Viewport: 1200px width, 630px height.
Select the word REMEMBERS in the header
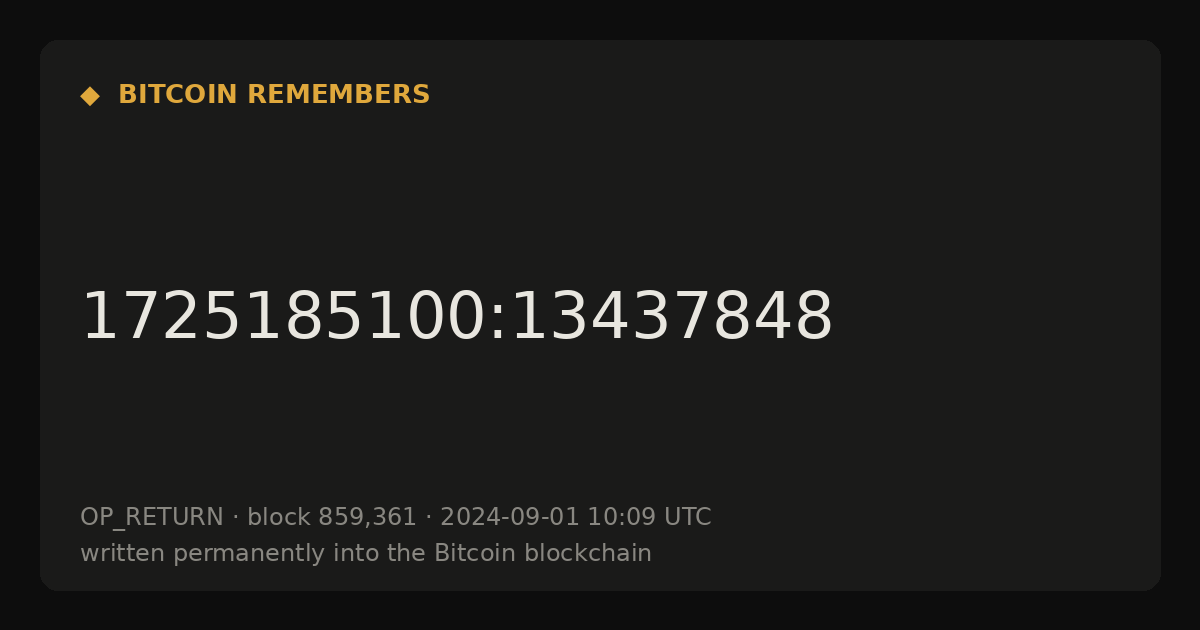[x=338, y=95]
